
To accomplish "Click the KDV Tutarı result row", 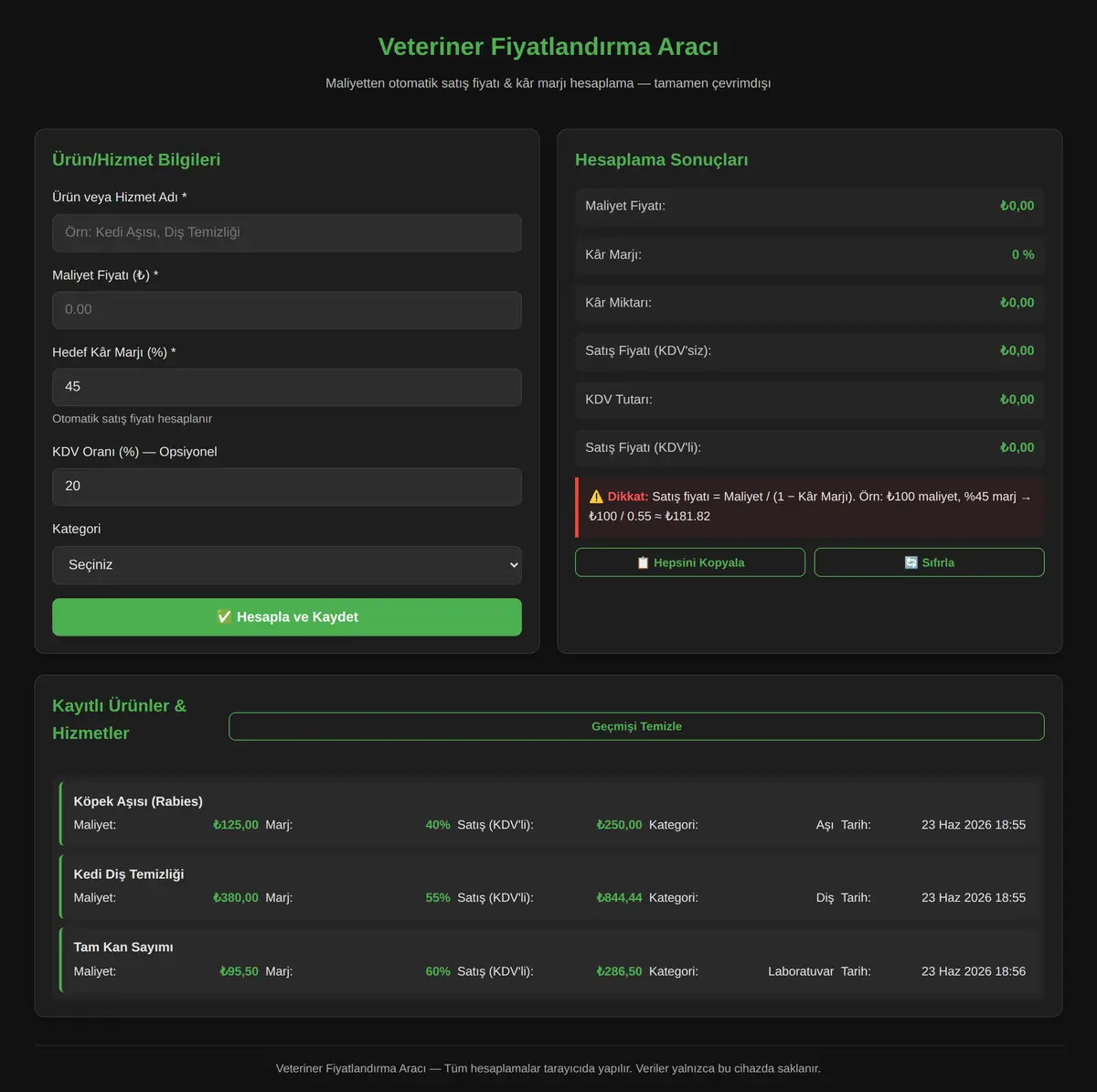I will [810, 400].
